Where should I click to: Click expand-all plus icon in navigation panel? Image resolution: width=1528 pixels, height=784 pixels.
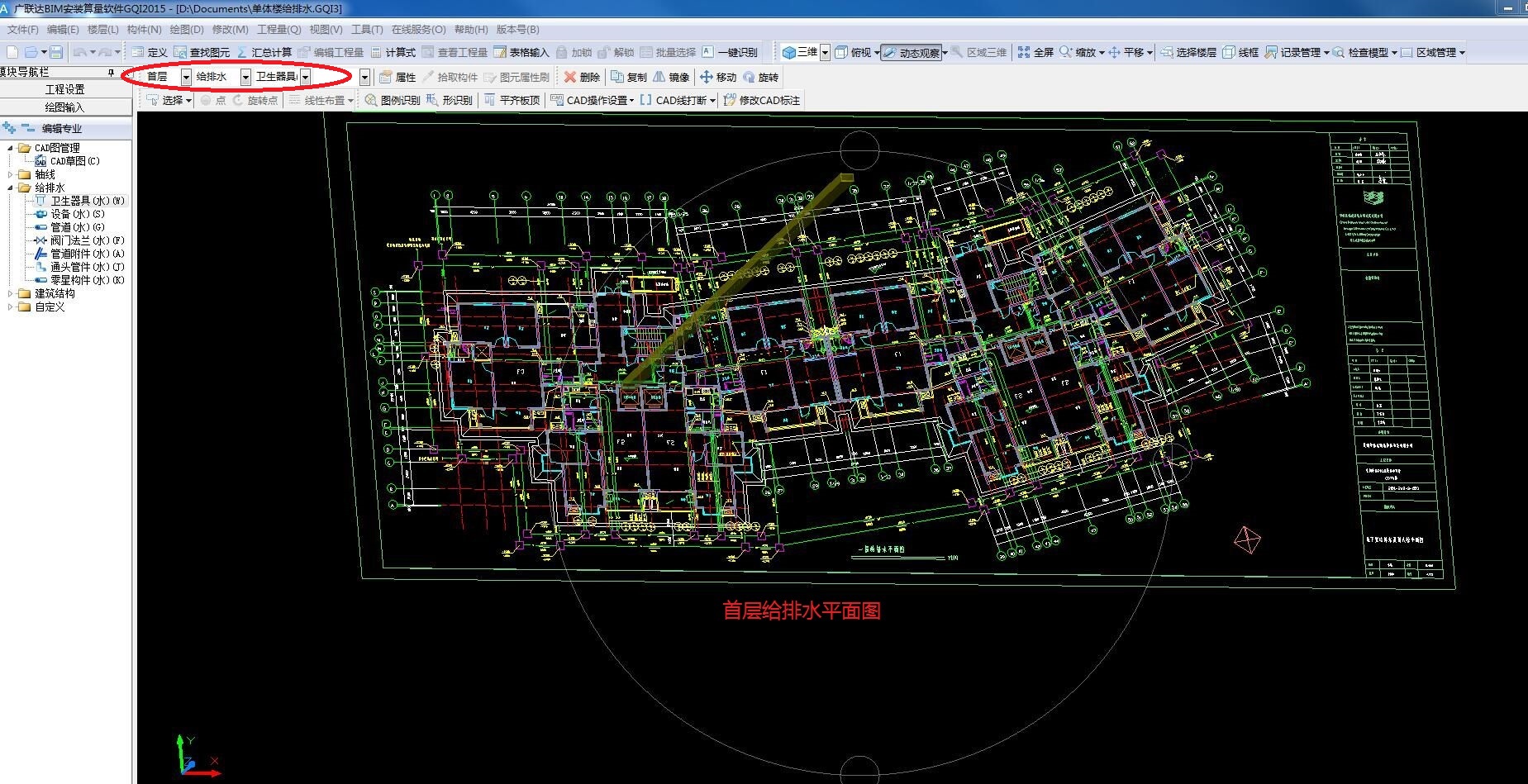coord(8,128)
